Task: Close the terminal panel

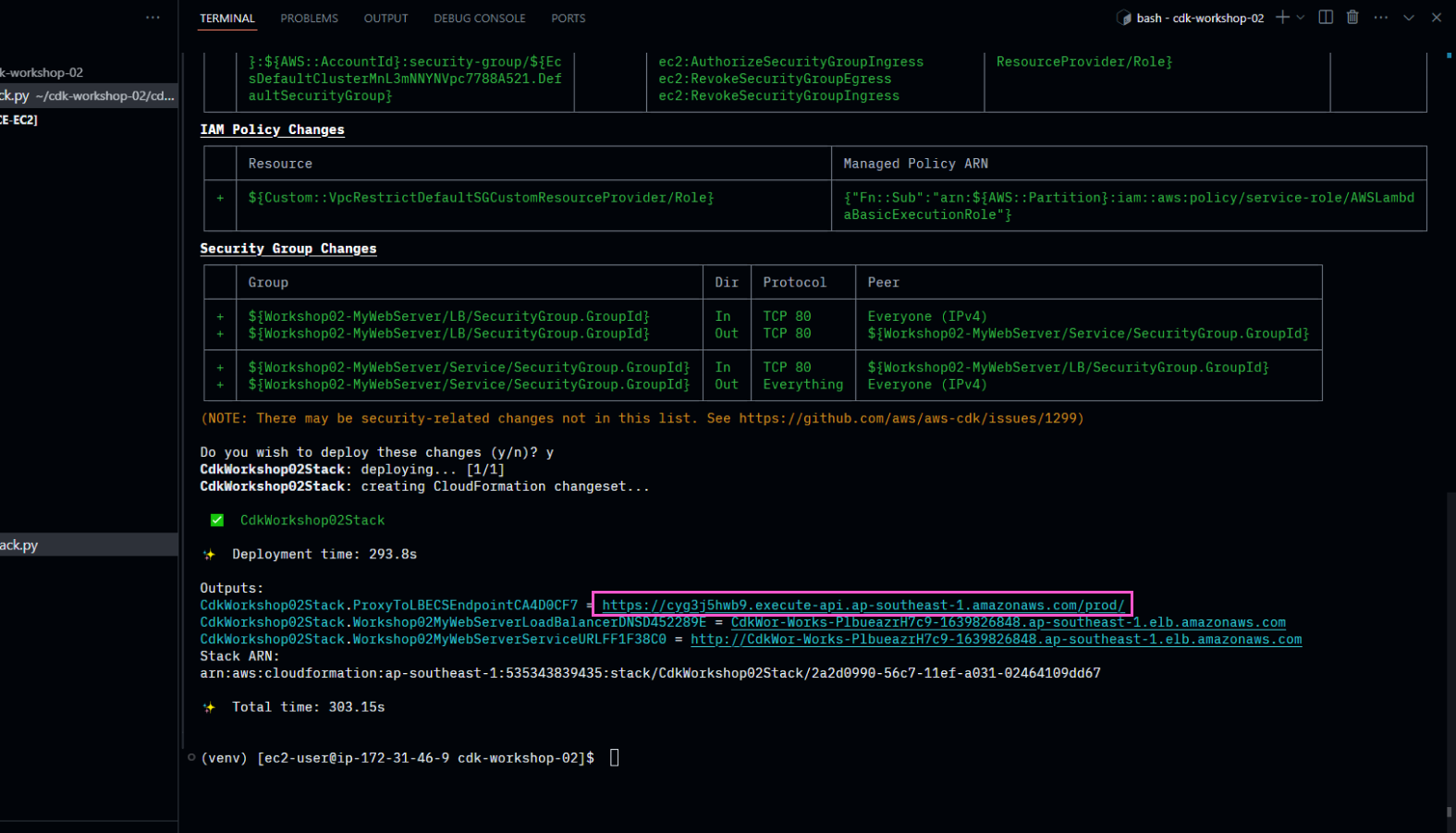Action: pos(1437,18)
